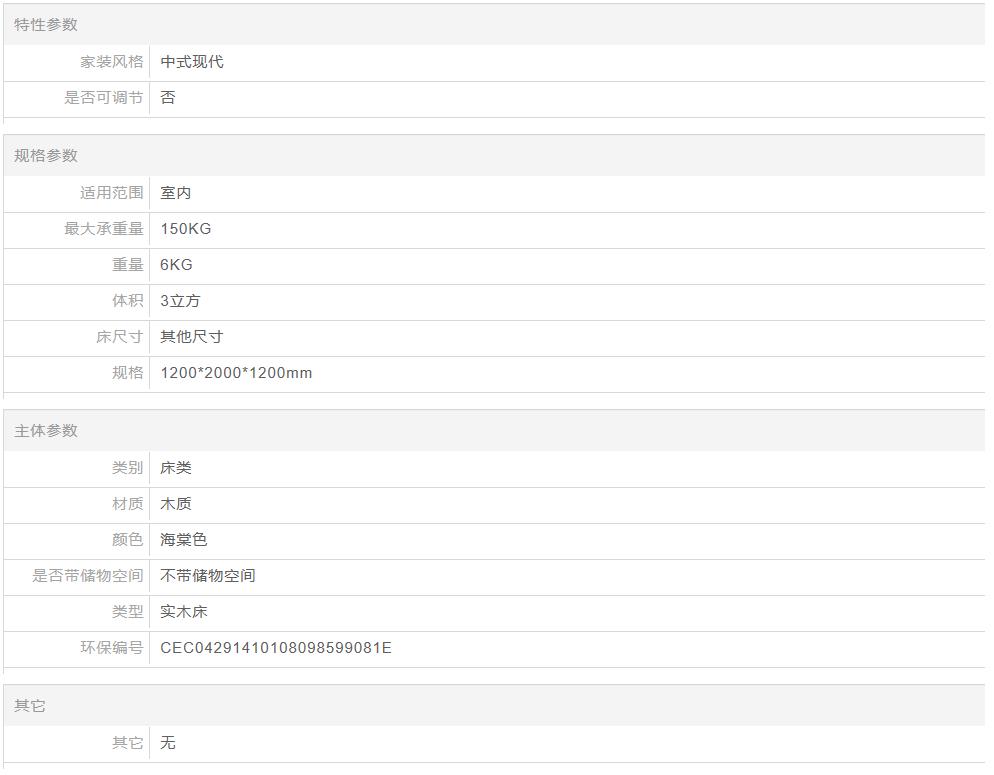Select the 木质 material value
Screen dimensions: 994x775
176,504
